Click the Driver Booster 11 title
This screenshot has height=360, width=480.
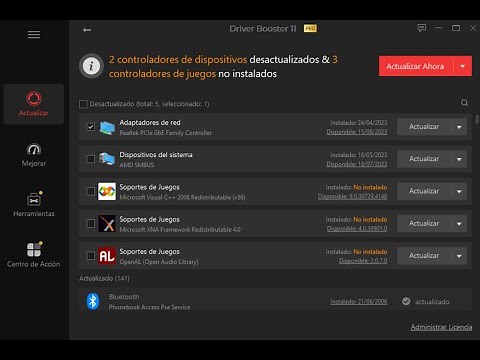pyautogui.click(x=263, y=29)
